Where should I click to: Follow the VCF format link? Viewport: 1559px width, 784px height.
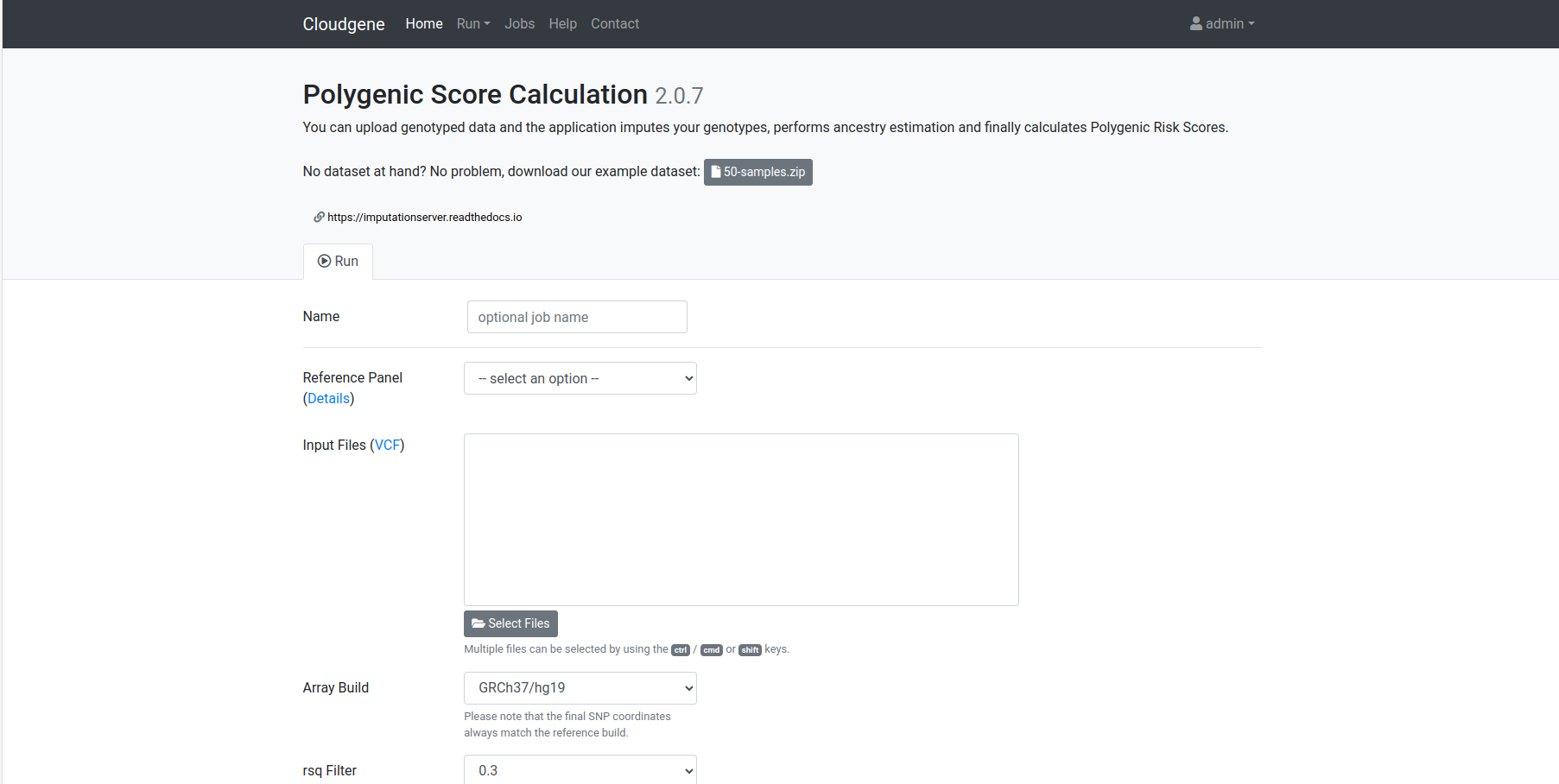[x=388, y=445]
